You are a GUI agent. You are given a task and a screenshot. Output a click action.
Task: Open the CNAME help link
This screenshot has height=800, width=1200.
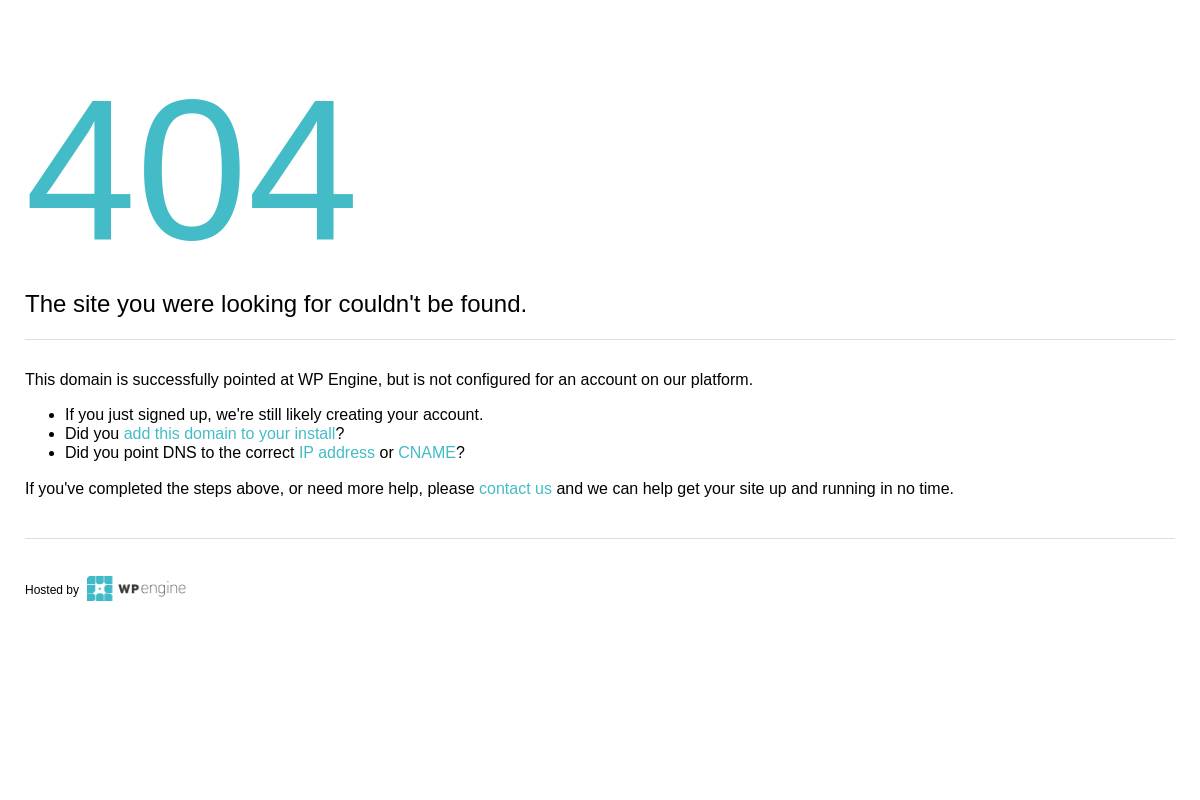click(x=427, y=452)
